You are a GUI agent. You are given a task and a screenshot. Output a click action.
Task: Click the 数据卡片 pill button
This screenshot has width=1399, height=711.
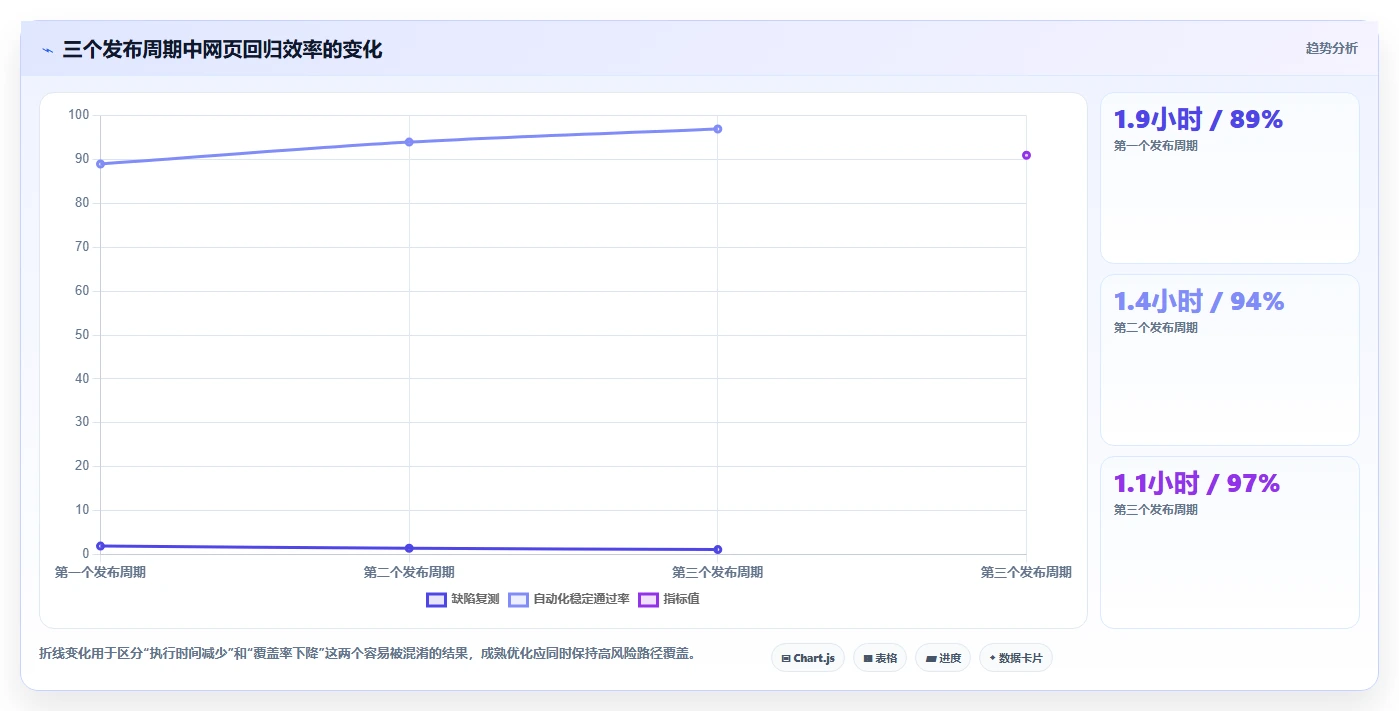pyautogui.click(x=1016, y=658)
